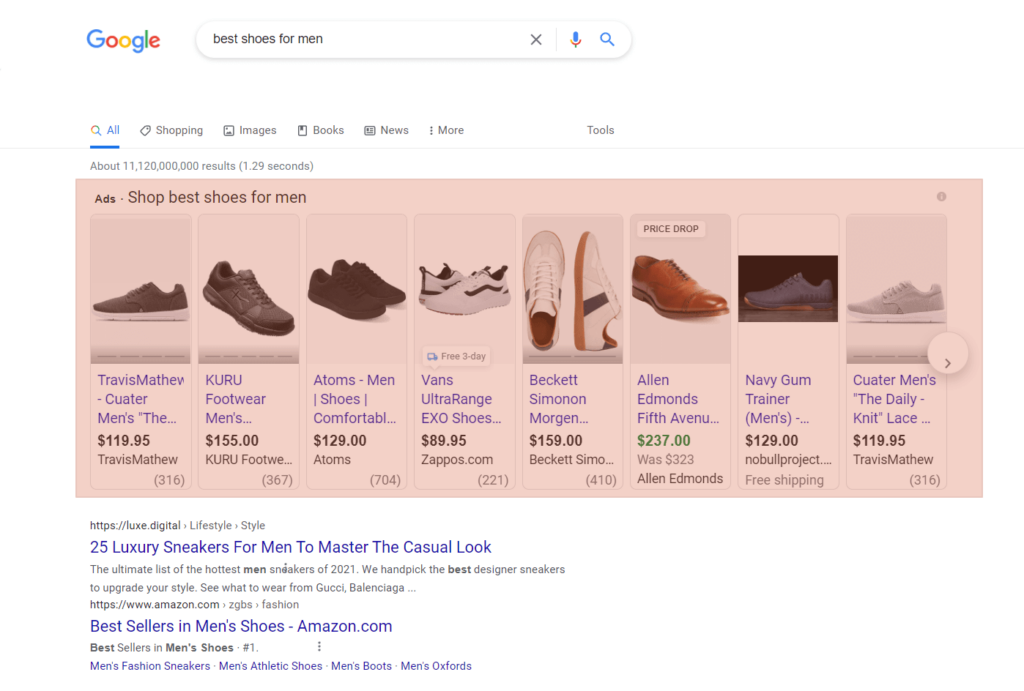The image size is (1024, 691).
Task: Open the Men's Fashion Sneakers sublink
Action: [150, 666]
